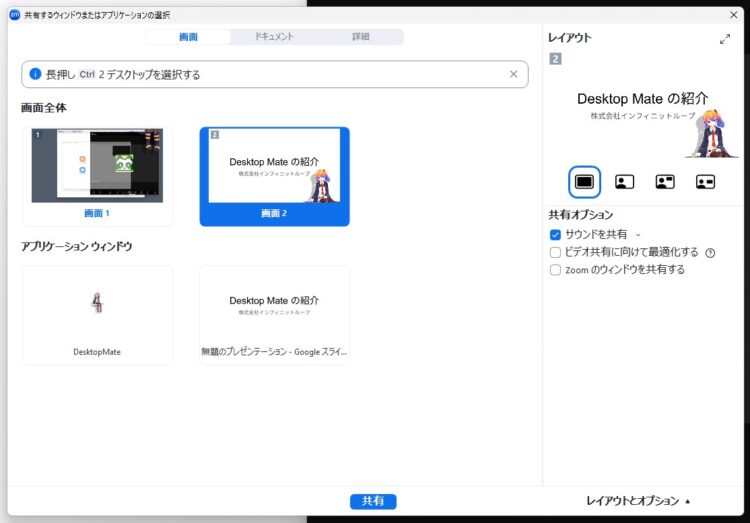Click the アプリケーション ウィンドウ heading
The image size is (750, 523).
click(x=77, y=246)
